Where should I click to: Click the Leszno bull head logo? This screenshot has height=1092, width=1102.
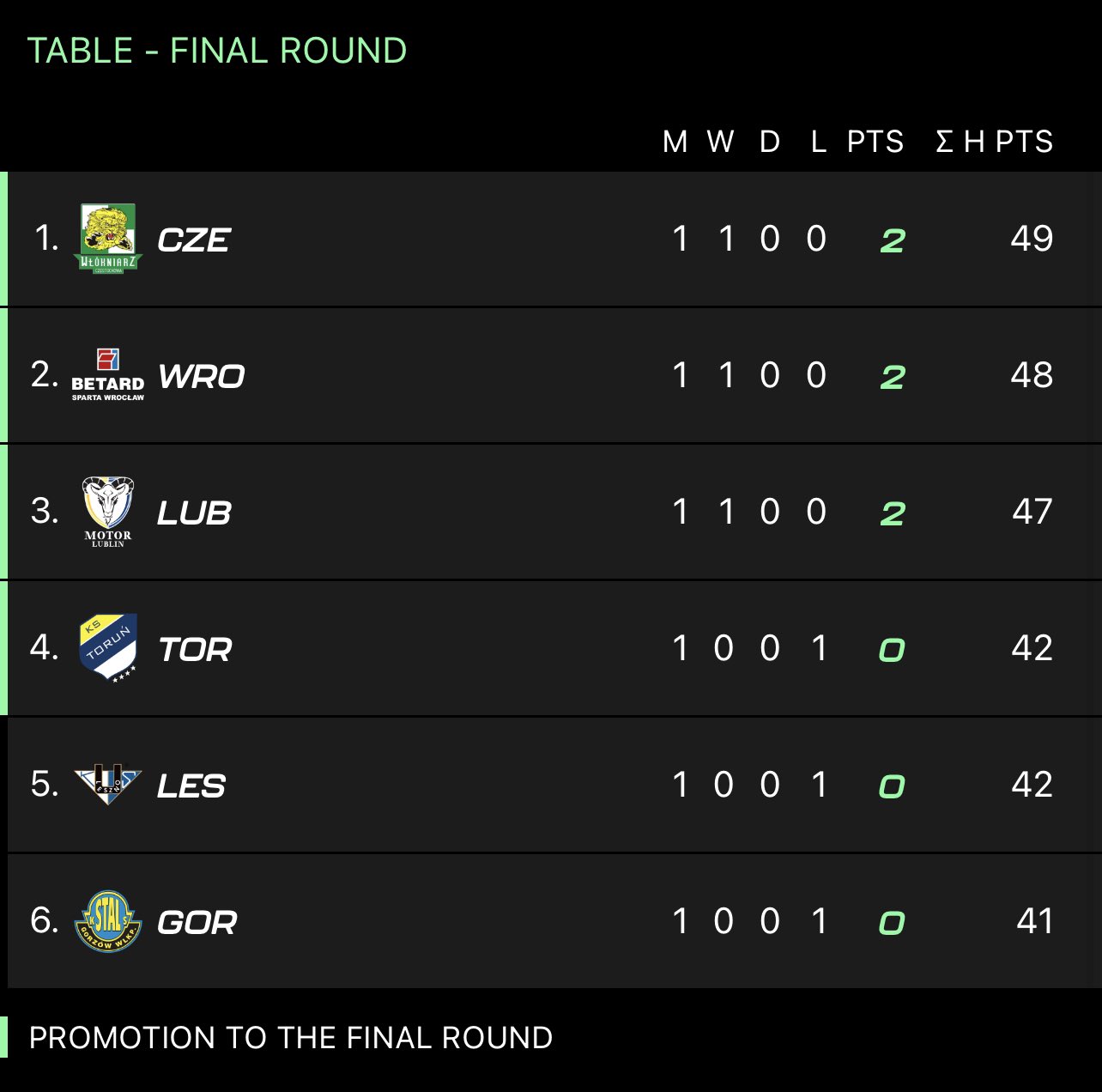click(x=108, y=785)
